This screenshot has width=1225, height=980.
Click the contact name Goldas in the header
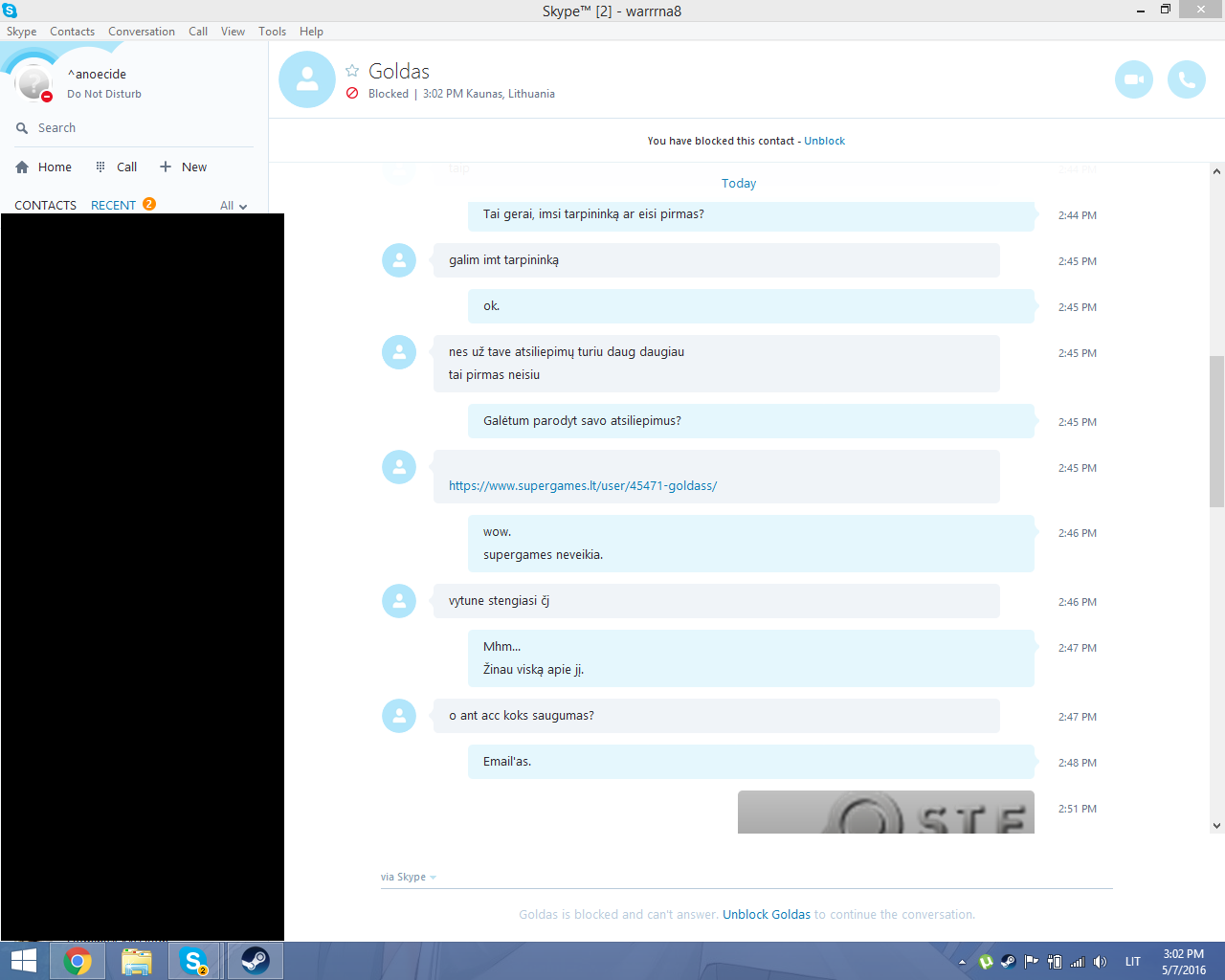[399, 72]
